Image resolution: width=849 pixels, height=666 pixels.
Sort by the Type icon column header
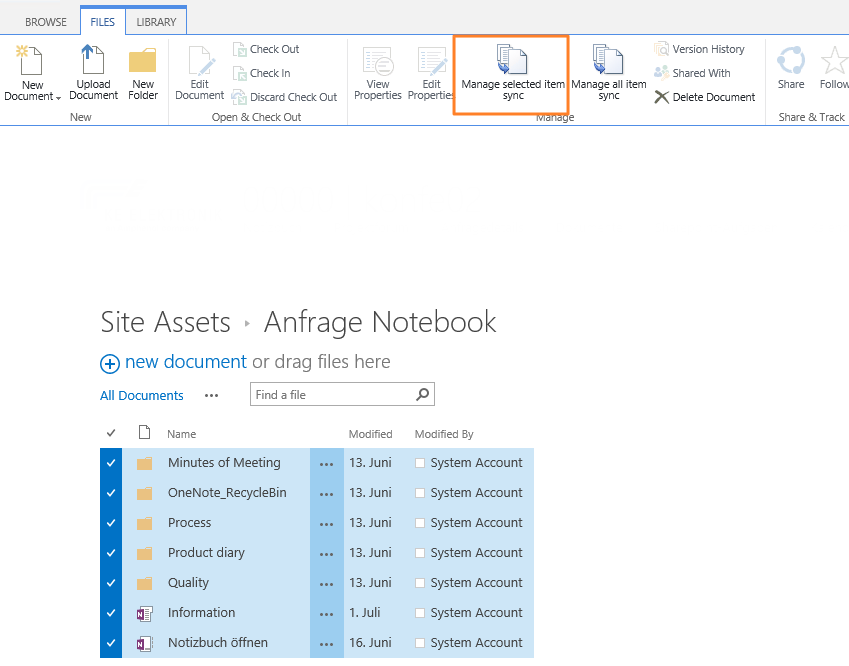pyautogui.click(x=145, y=432)
